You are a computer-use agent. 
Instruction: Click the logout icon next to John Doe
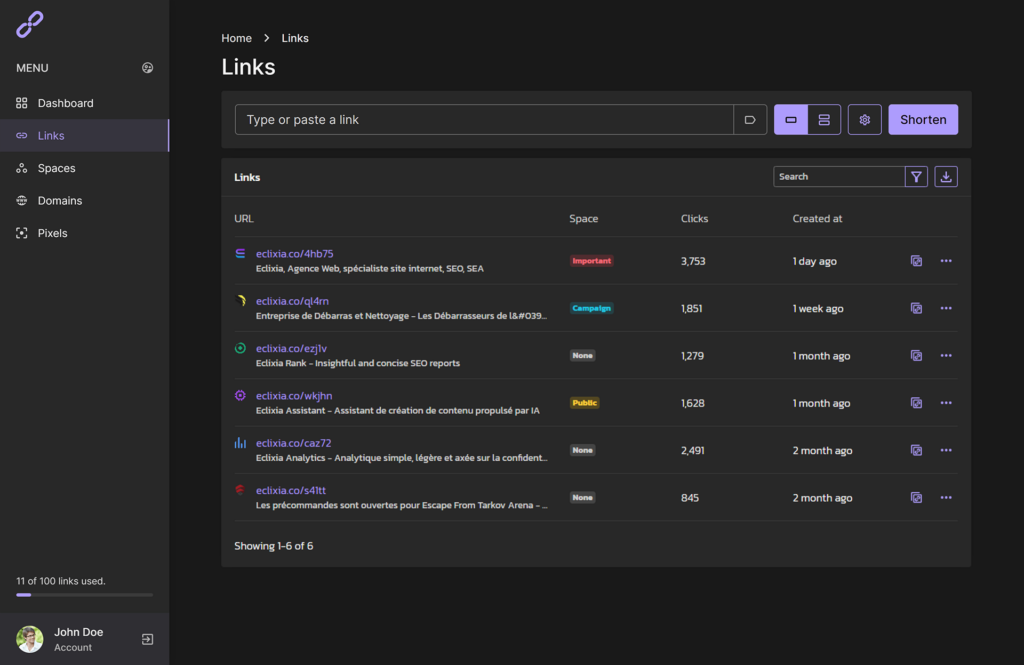[x=148, y=639]
